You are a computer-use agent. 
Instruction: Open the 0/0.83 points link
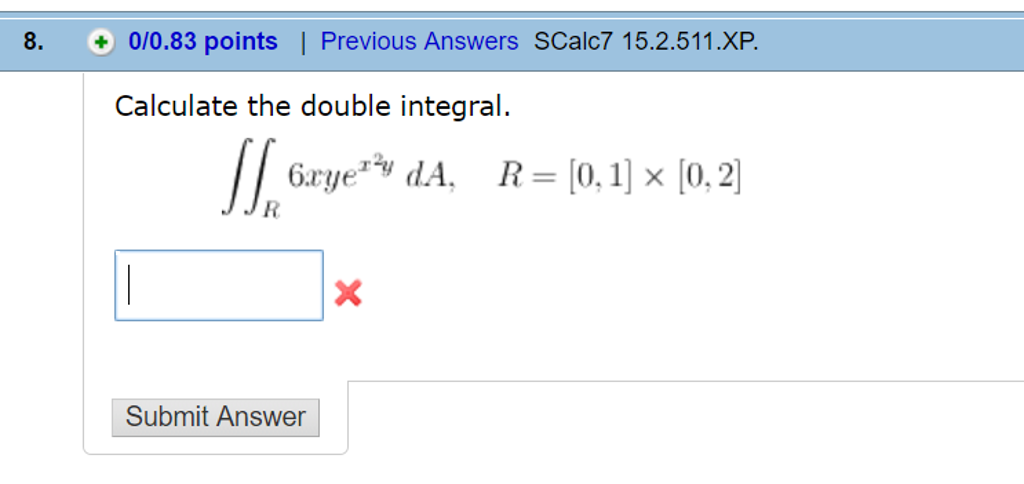click(x=203, y=42)
